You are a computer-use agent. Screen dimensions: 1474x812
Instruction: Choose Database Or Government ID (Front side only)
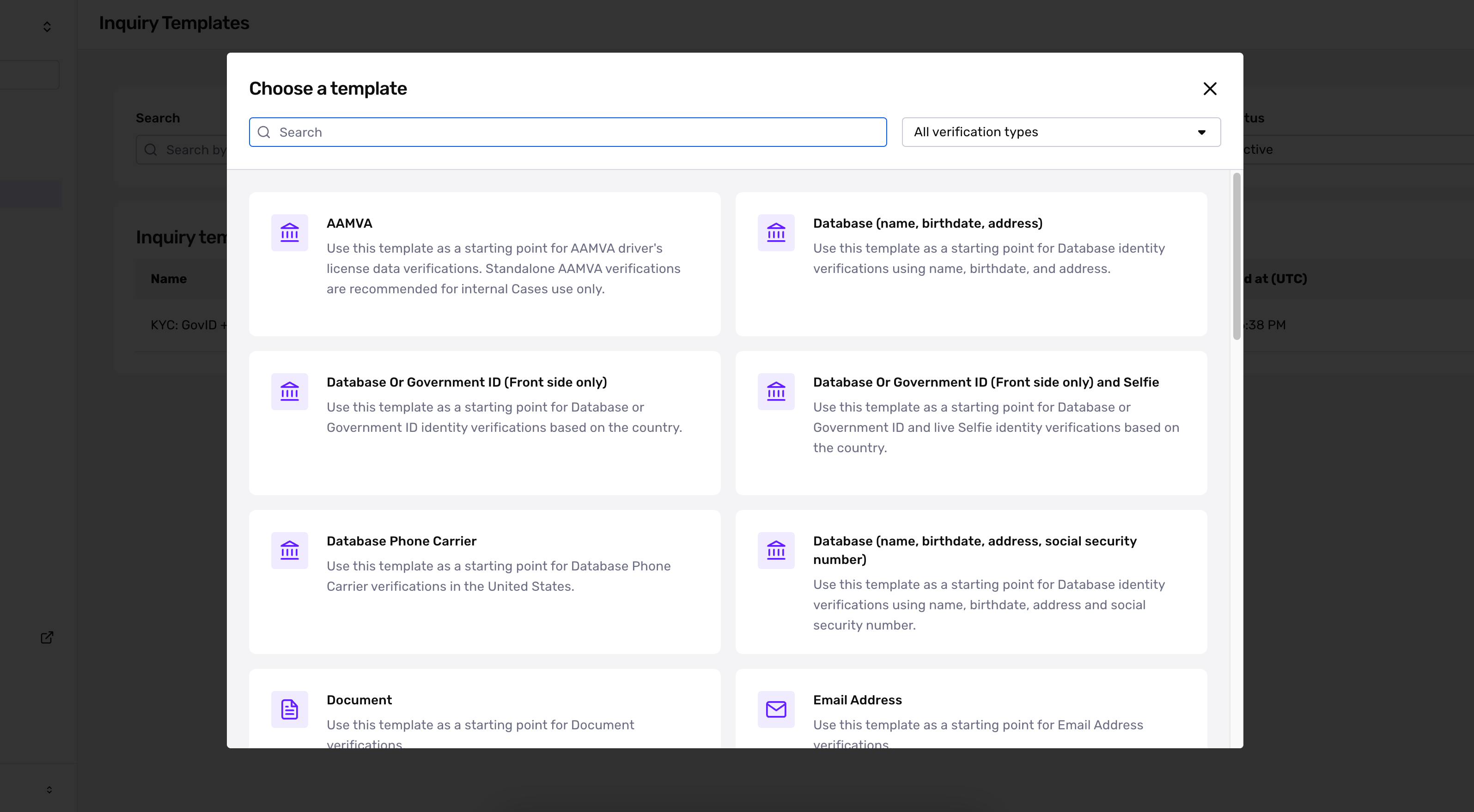(466, 382)
